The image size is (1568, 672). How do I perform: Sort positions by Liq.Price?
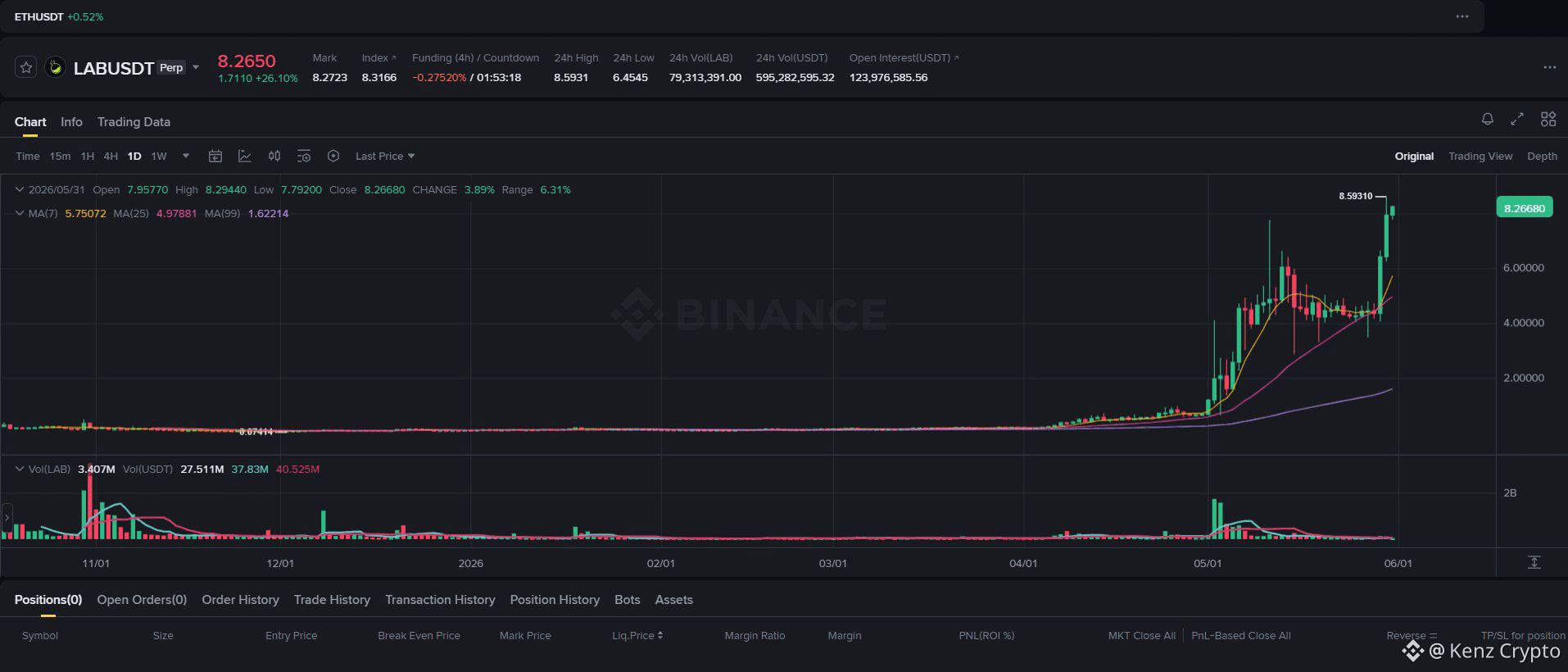(637, 635)
